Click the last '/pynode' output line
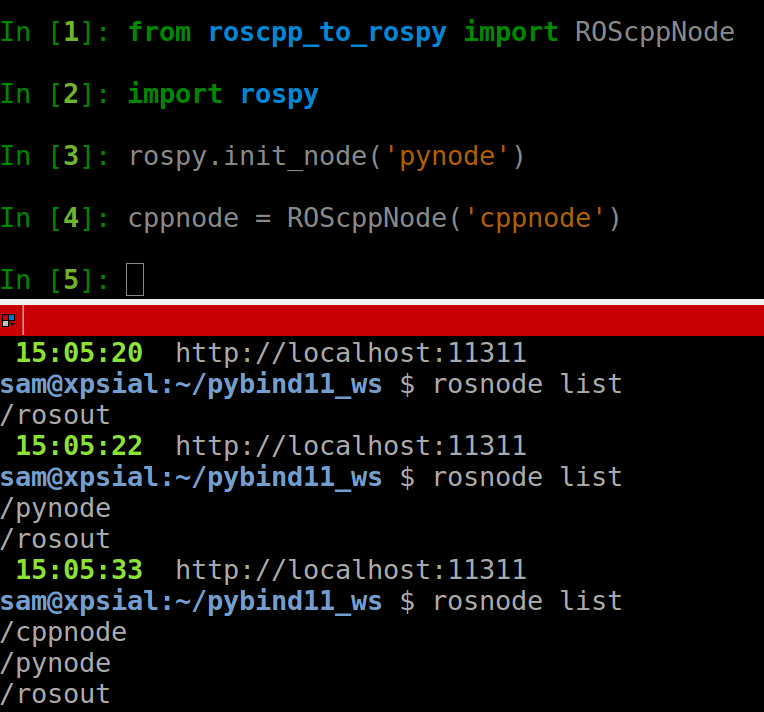764x712 pixels. (x=56, y=664)
